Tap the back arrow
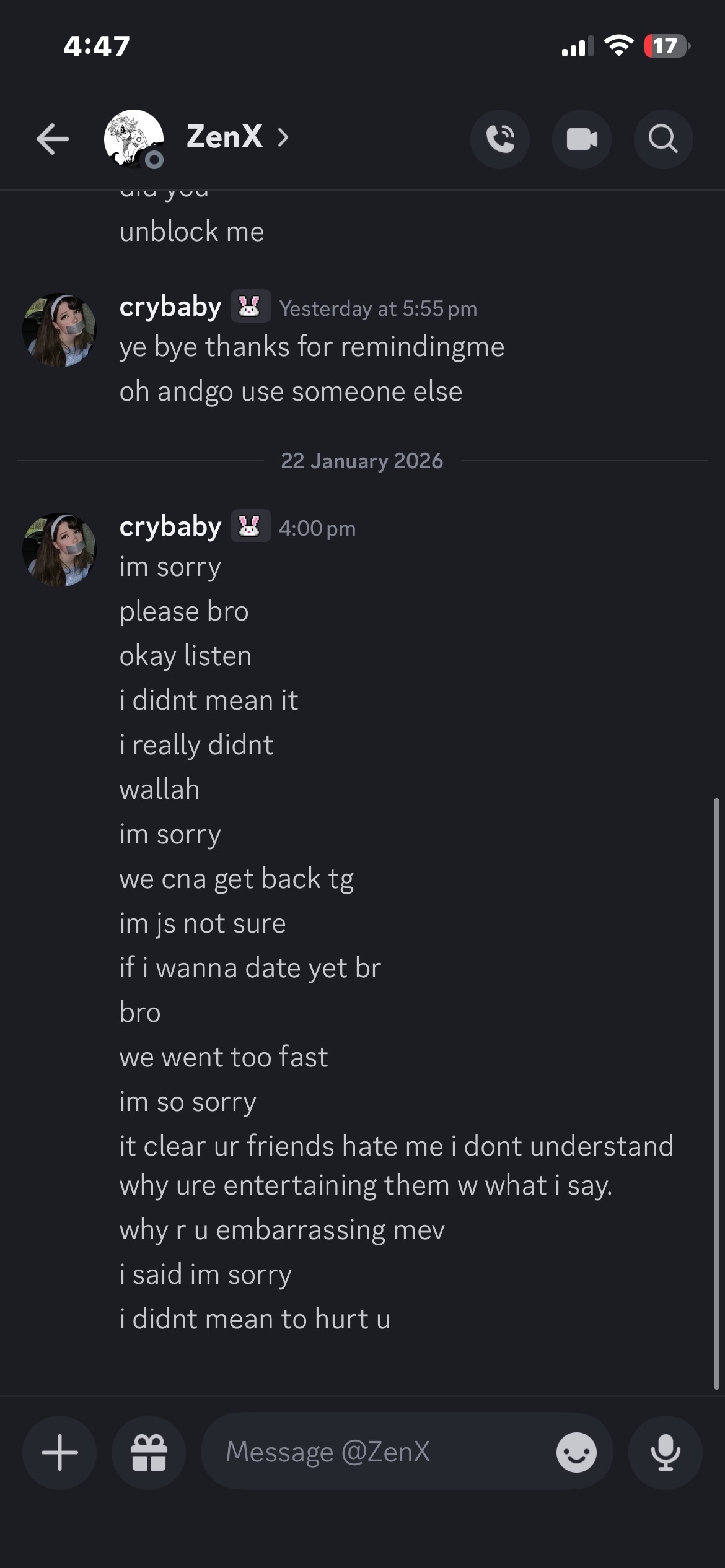This screenshot has width=725, height=1568. tap(53, 138)
